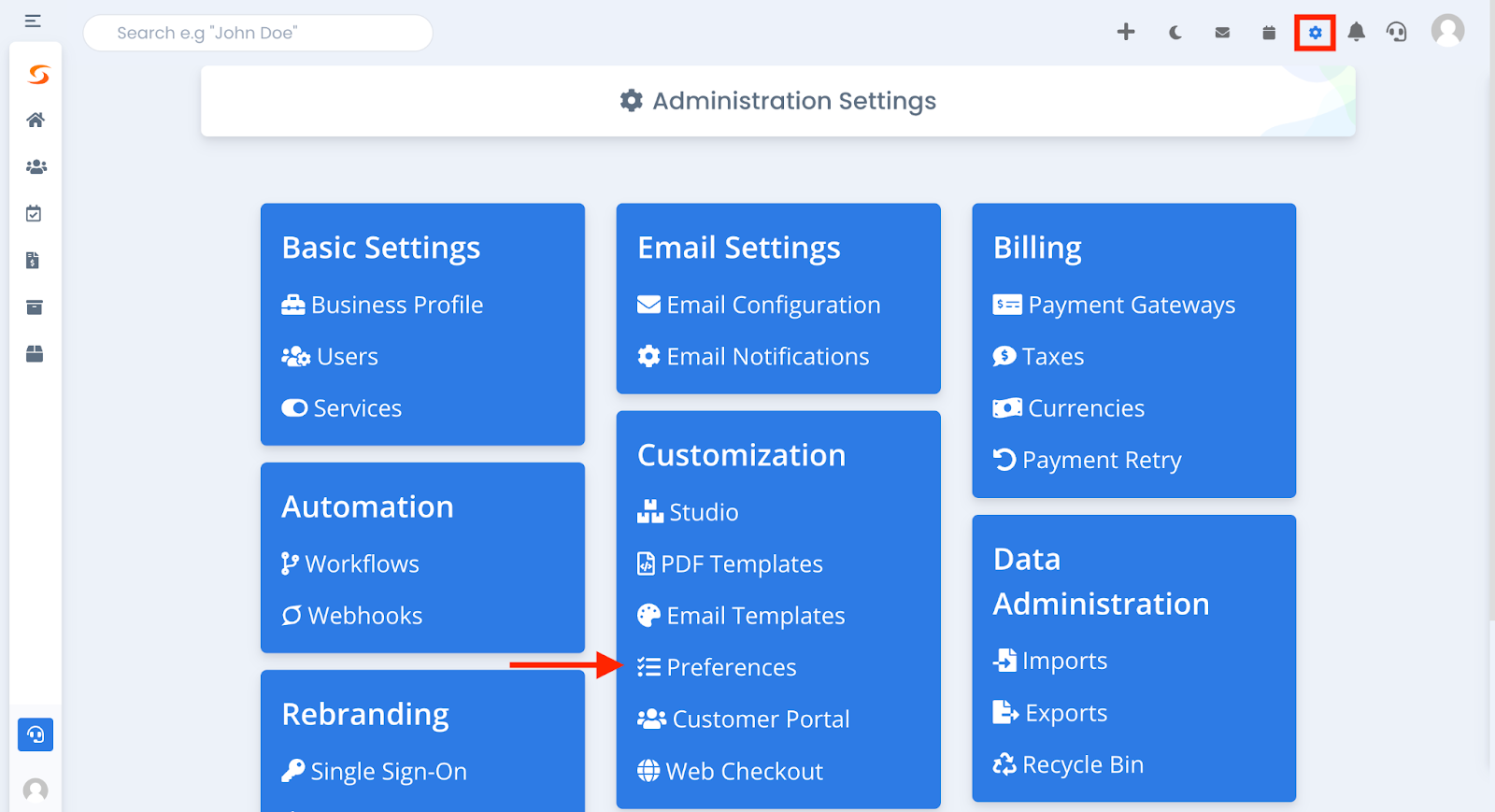
Task: Click the Administration Settings title
Action: point(778,101)
